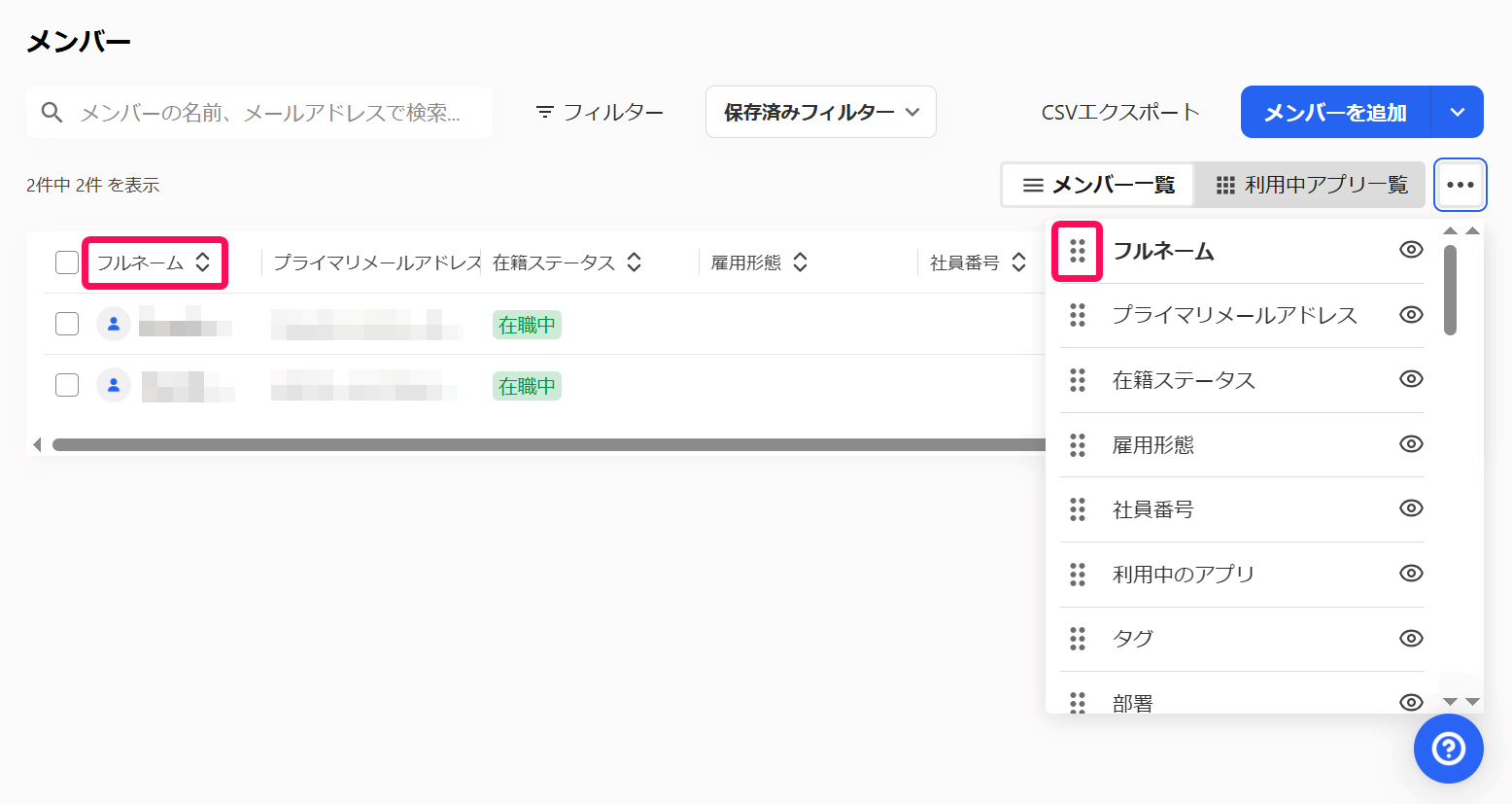Switch to 利用中アプリ一覧 tab
Viewport: 1512px width, 804px height.
pos(1311,185)
